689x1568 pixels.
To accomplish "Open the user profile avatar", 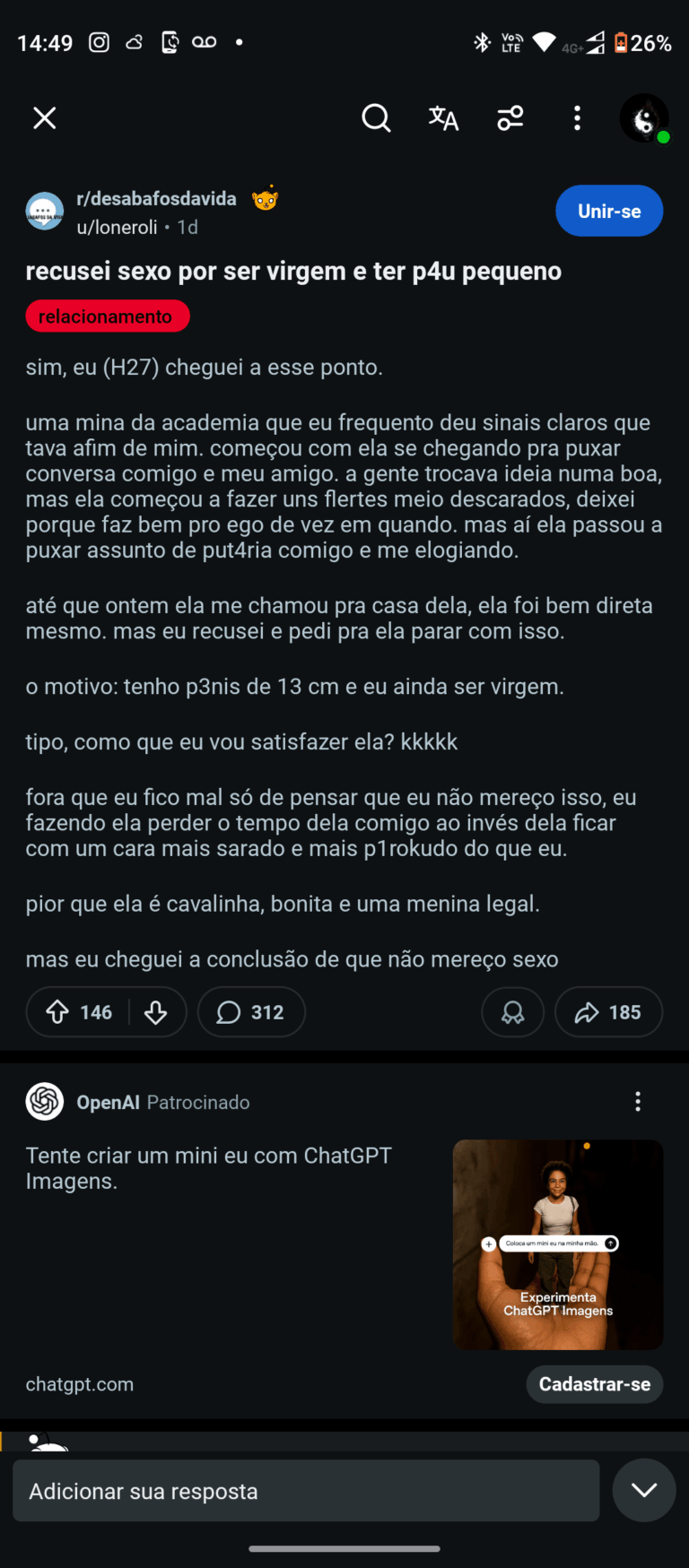I will tap(644, 118).
